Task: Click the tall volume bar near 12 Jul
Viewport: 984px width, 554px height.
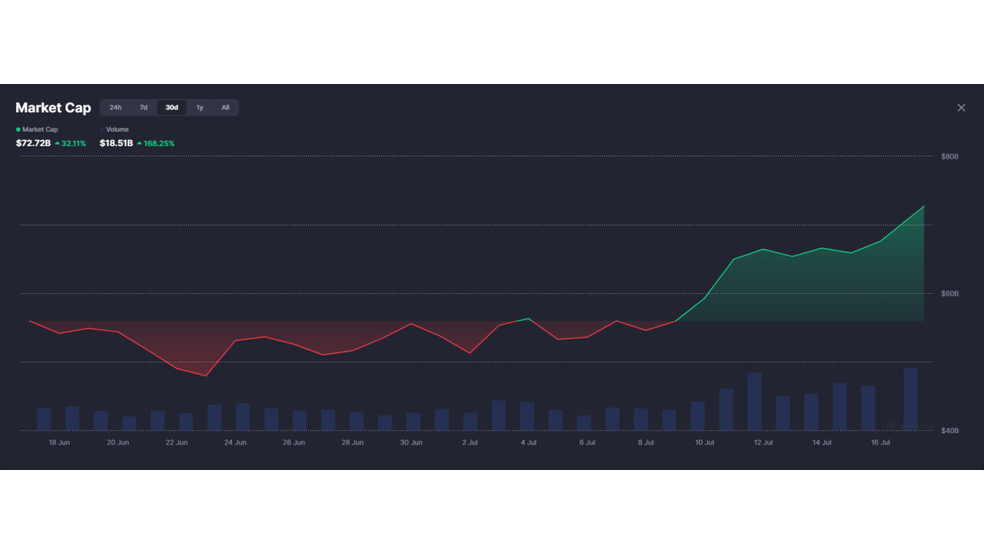Action: tap(754, 402)
